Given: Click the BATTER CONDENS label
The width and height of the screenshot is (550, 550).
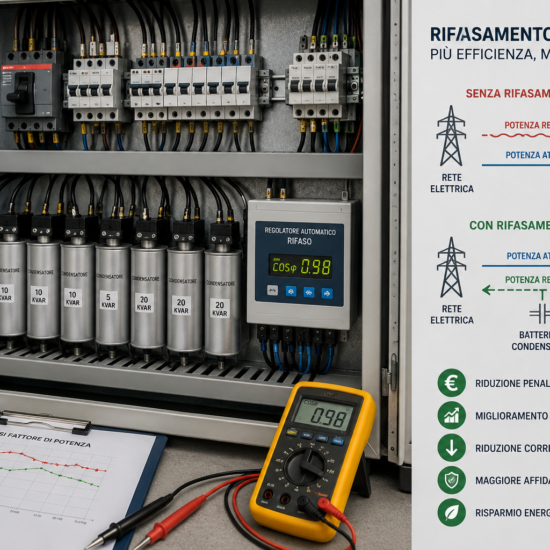Looking at the screenshot, I should 531,341.
